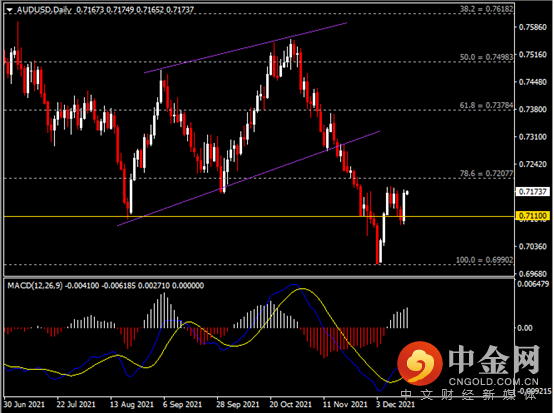Click the 61.8 = 0.73784 Fibonacci label

486,105
